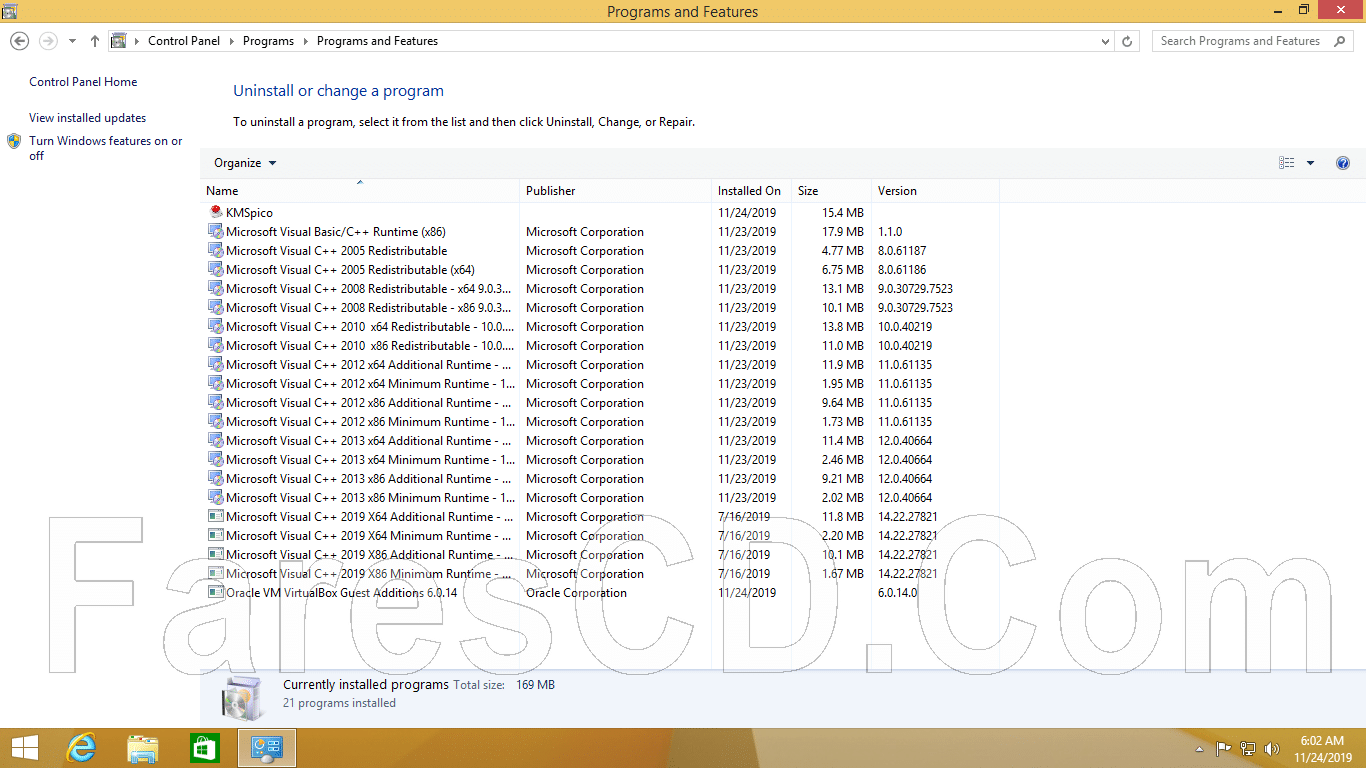This screenshot has width=1366, height=768.
Task: Click the change view icon
Action: point(1287,163)
